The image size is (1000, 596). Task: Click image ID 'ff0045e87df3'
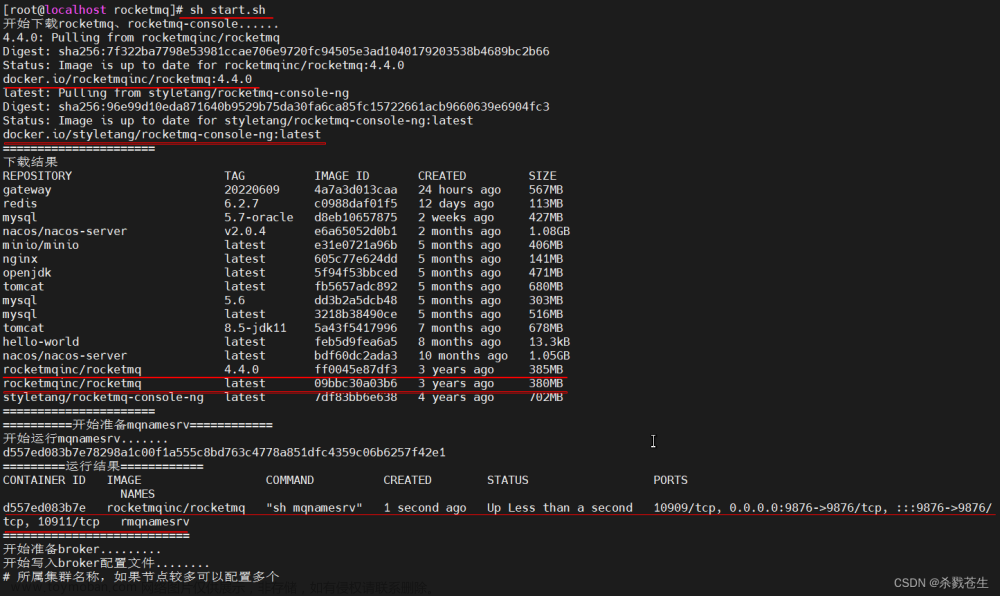pyautogui.click(x=355, y=370)
